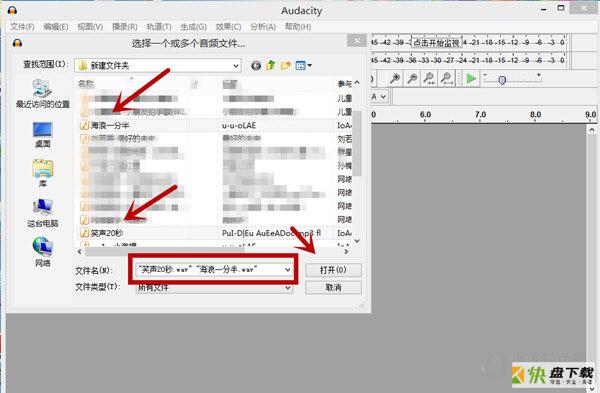Click the recording meter 点击开始监视 area
The image size is (600, 393).
coord(436,43)
